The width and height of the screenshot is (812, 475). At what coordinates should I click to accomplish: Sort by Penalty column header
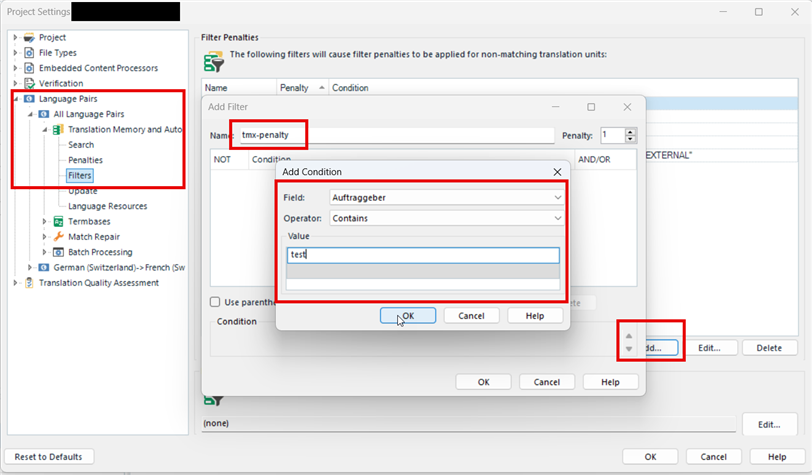tap(302, 88)
